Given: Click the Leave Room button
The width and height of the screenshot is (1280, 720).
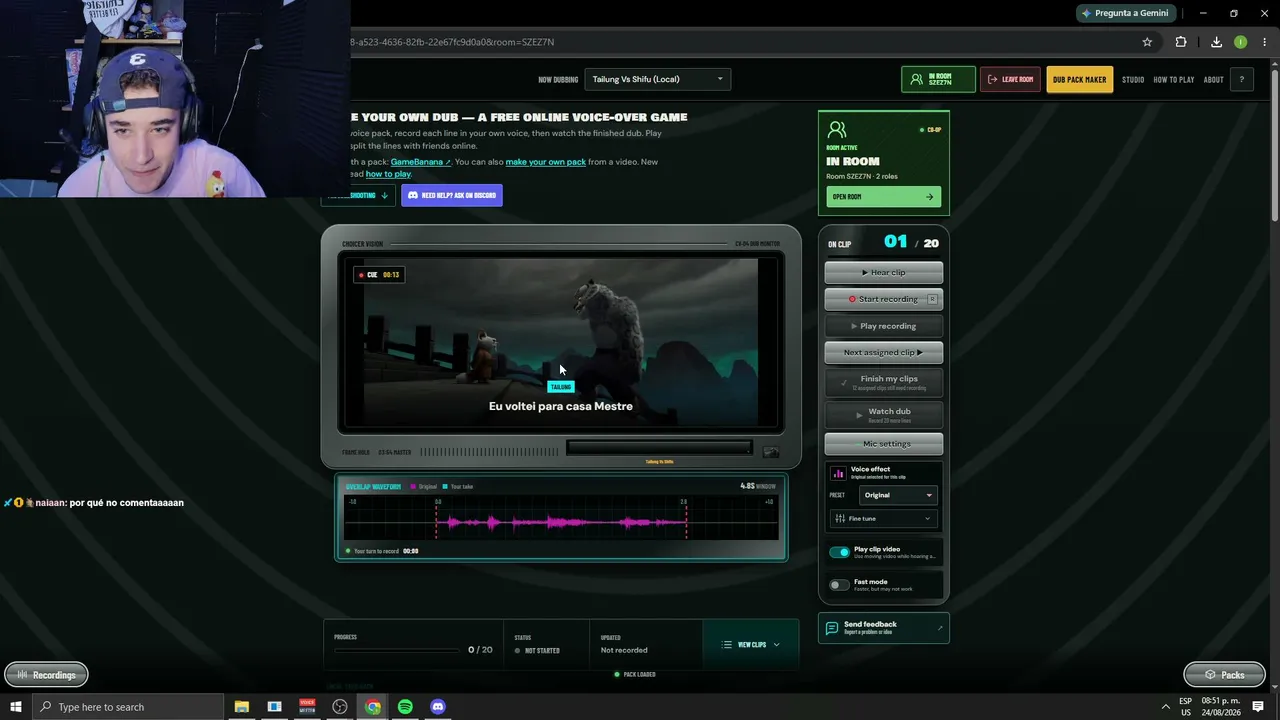Looking at the screenshot, I should [1010, 79].
